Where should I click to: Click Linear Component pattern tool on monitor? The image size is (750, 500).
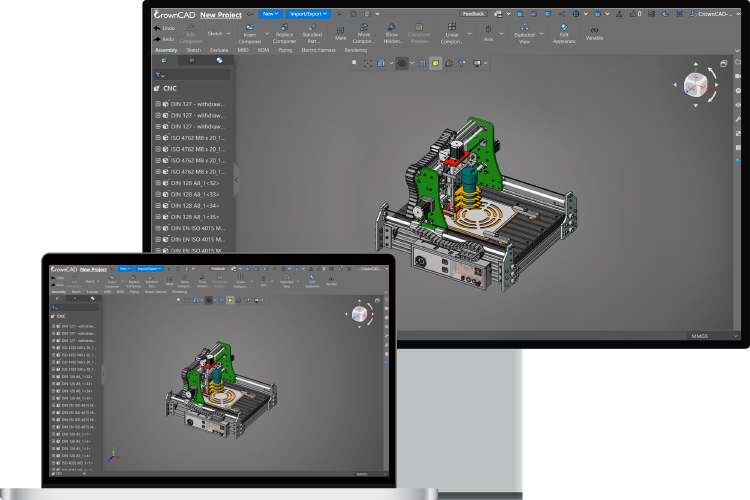point(452,33)
